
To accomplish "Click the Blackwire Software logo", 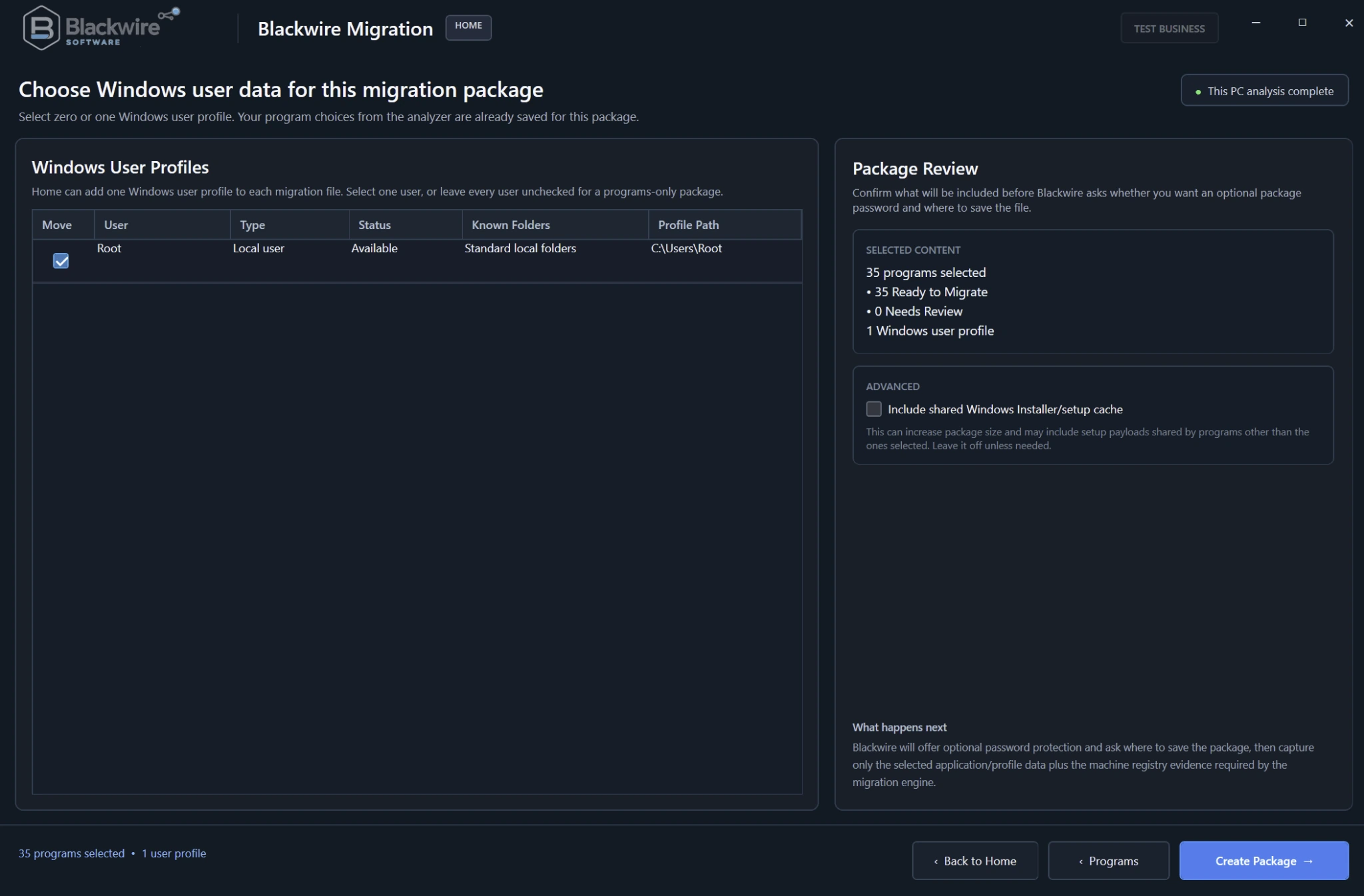I will click(101, 27).
